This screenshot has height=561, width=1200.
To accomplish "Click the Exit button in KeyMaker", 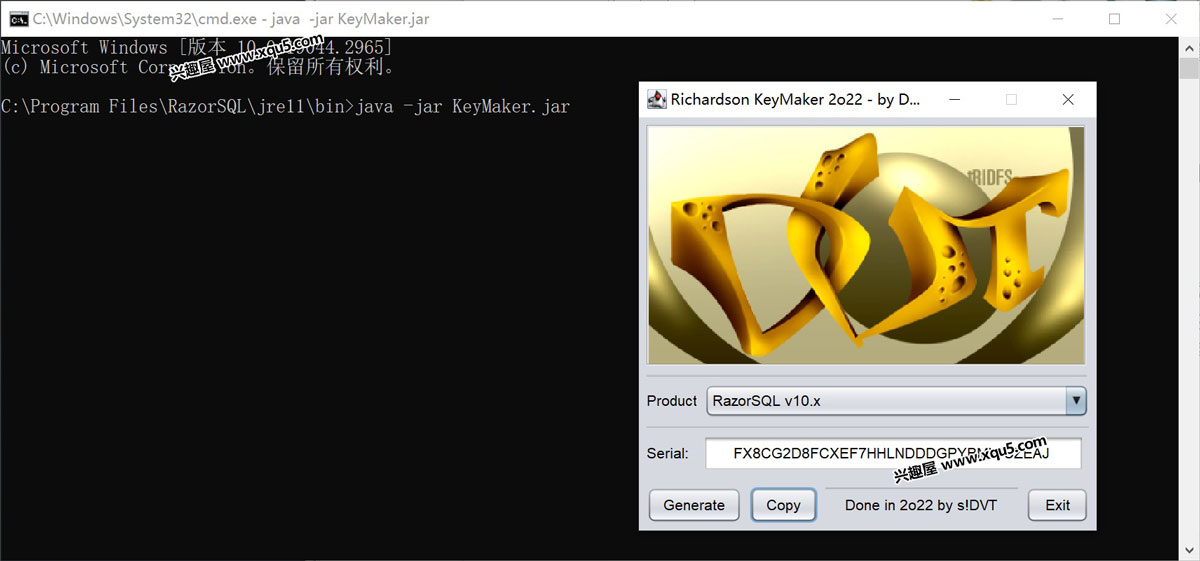I will [1057, 505].
